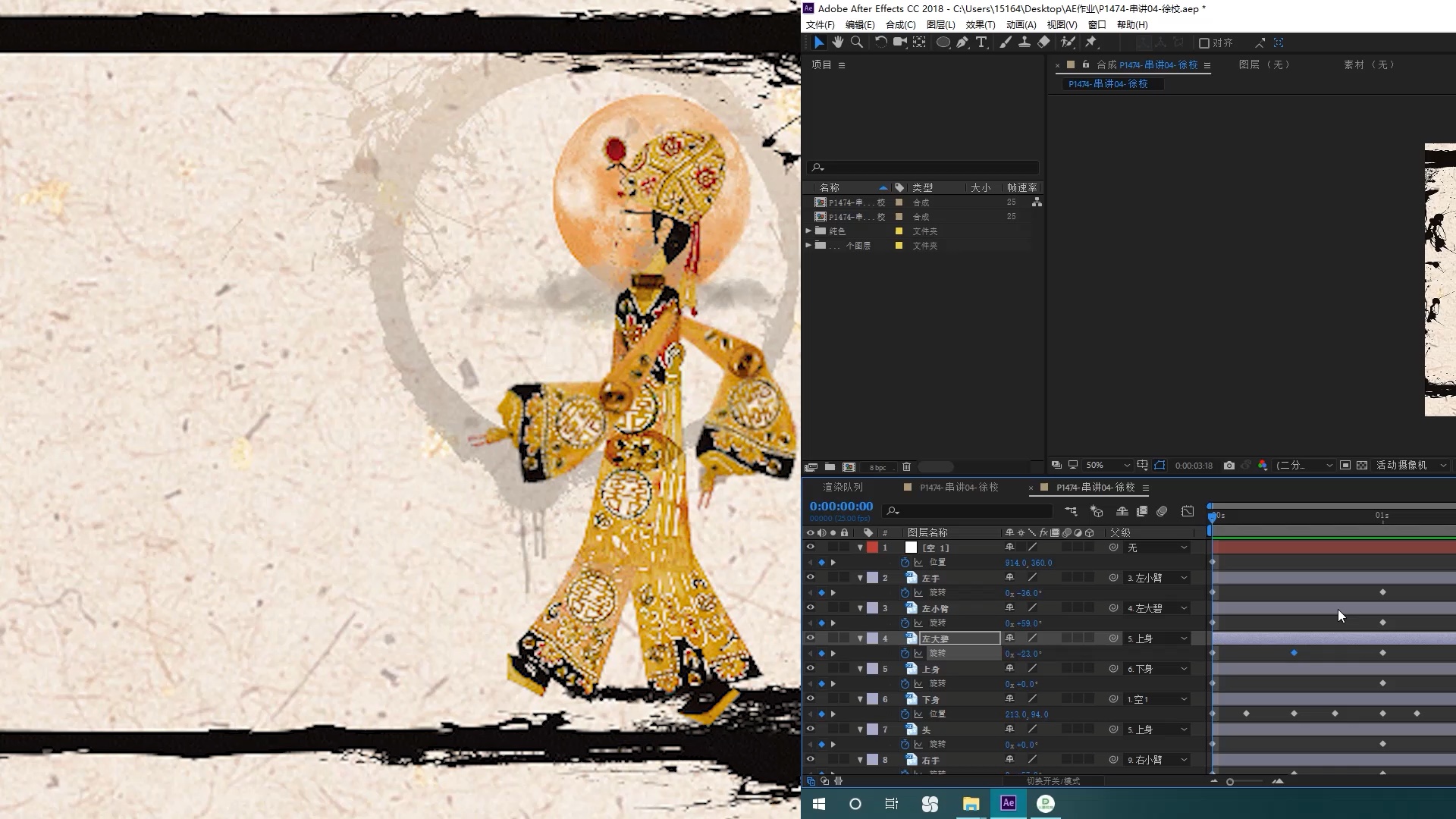The image size is (1456, 819).
Task: Click the composition mini-flowchart icon in timeline
Action: click(x=1071, y=511)
